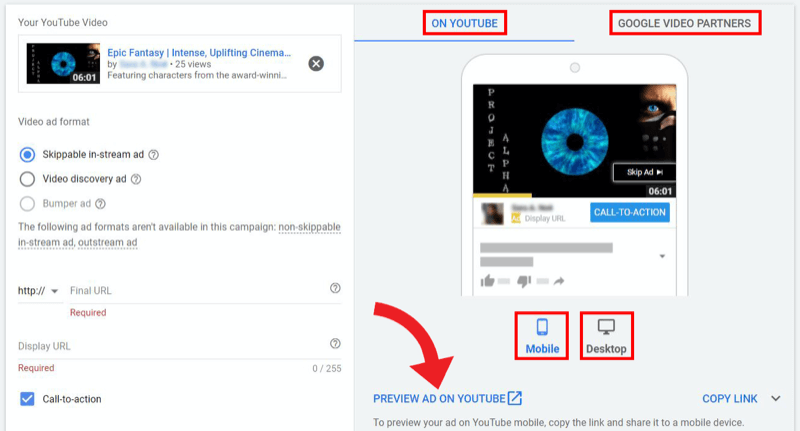Click share arrow icon in phone preview

pyautogui.click(x=559, y=281)
